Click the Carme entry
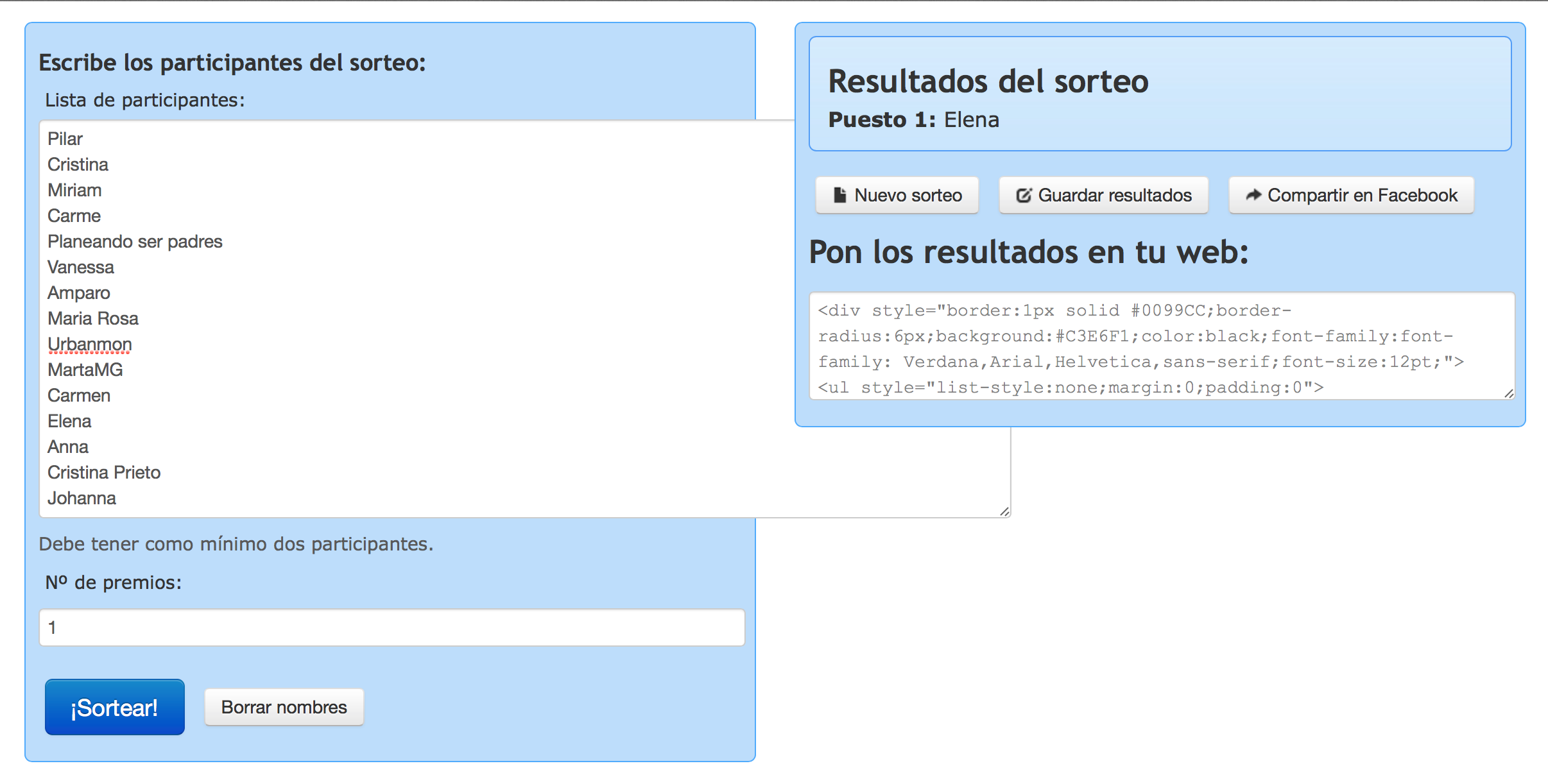 click(x=74, y=216)
